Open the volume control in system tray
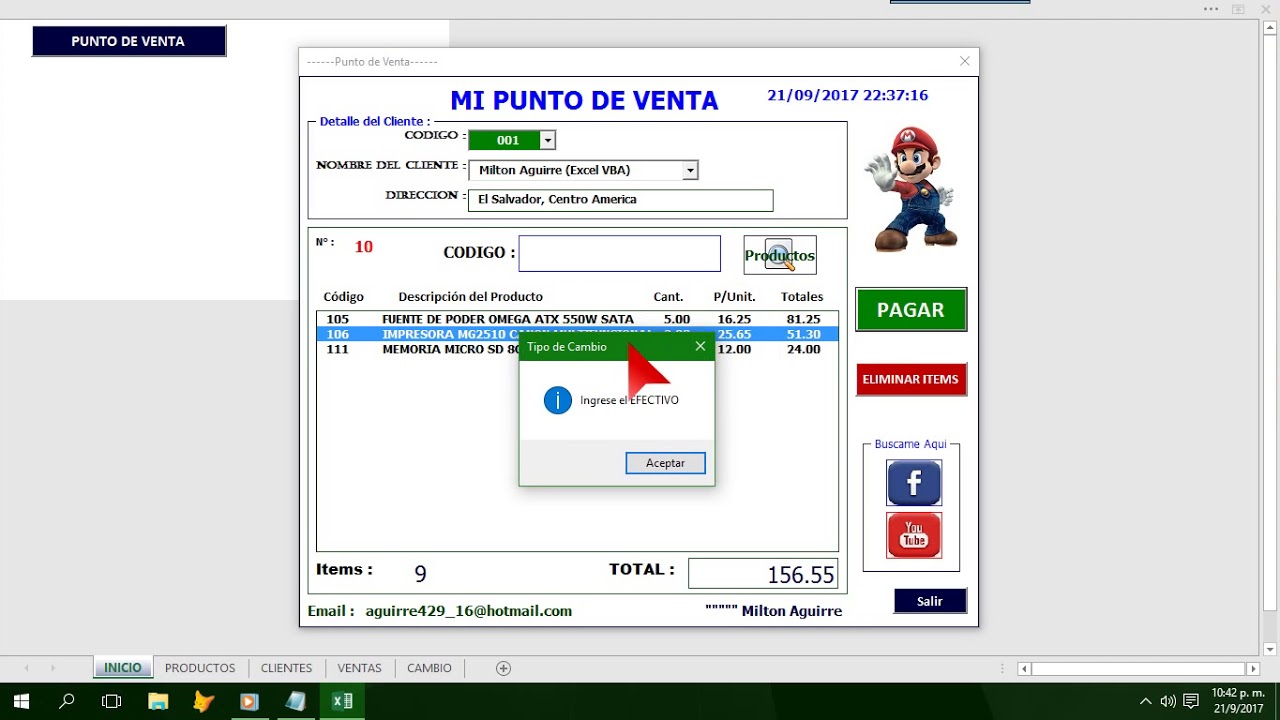 (1168, 701)
